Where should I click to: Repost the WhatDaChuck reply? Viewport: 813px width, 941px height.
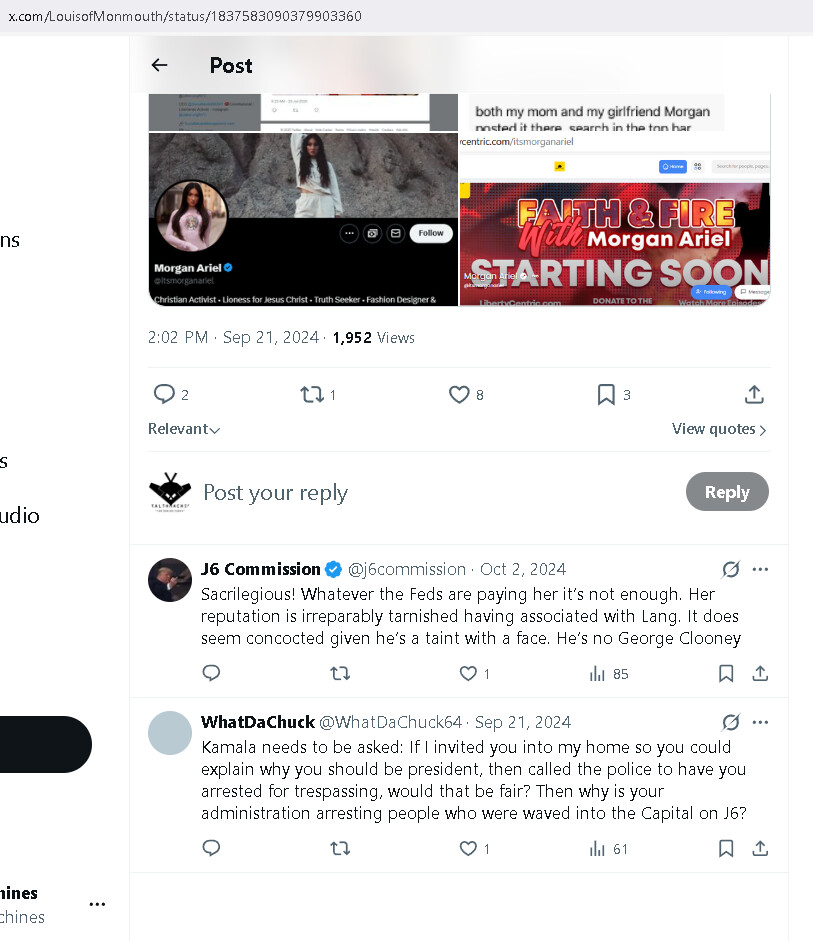click(x=340, y=848)
